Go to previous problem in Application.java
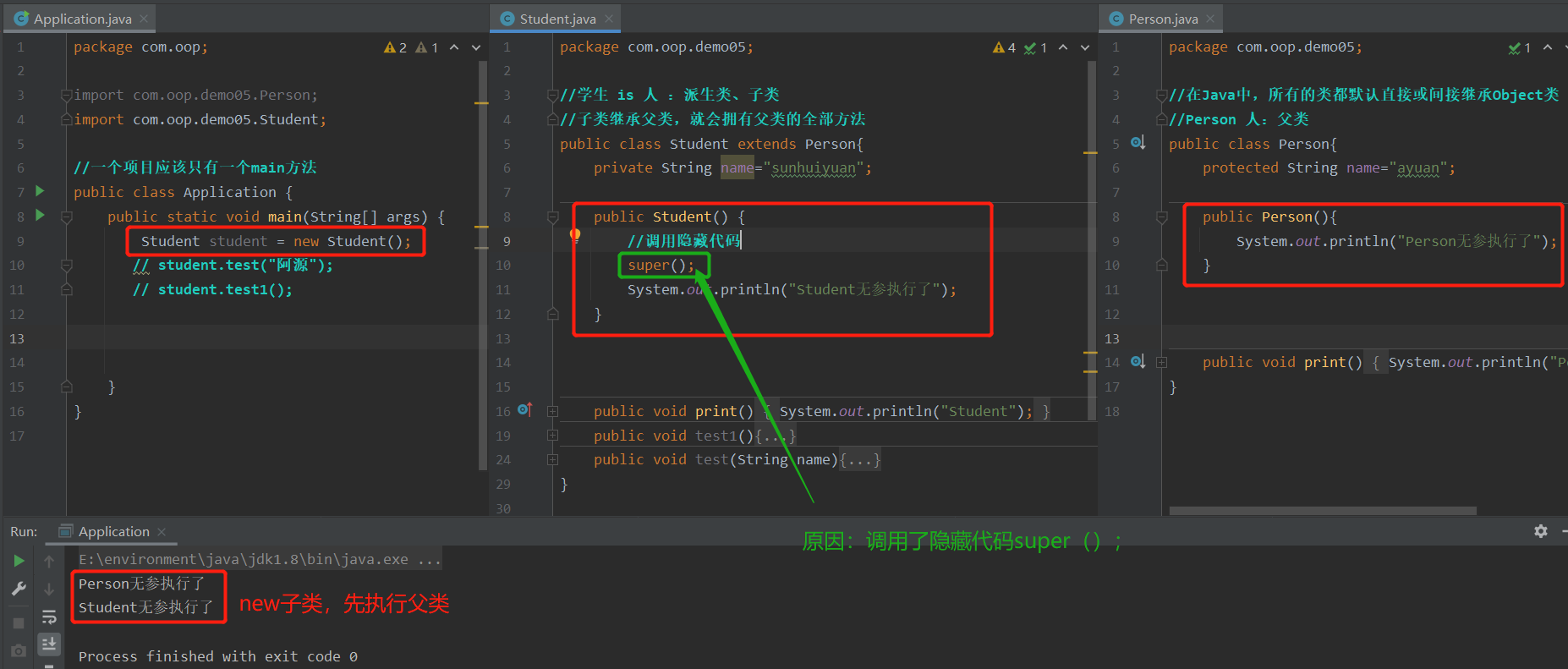The width and height of the screenshot is (1568, 669). pos(454,47)
